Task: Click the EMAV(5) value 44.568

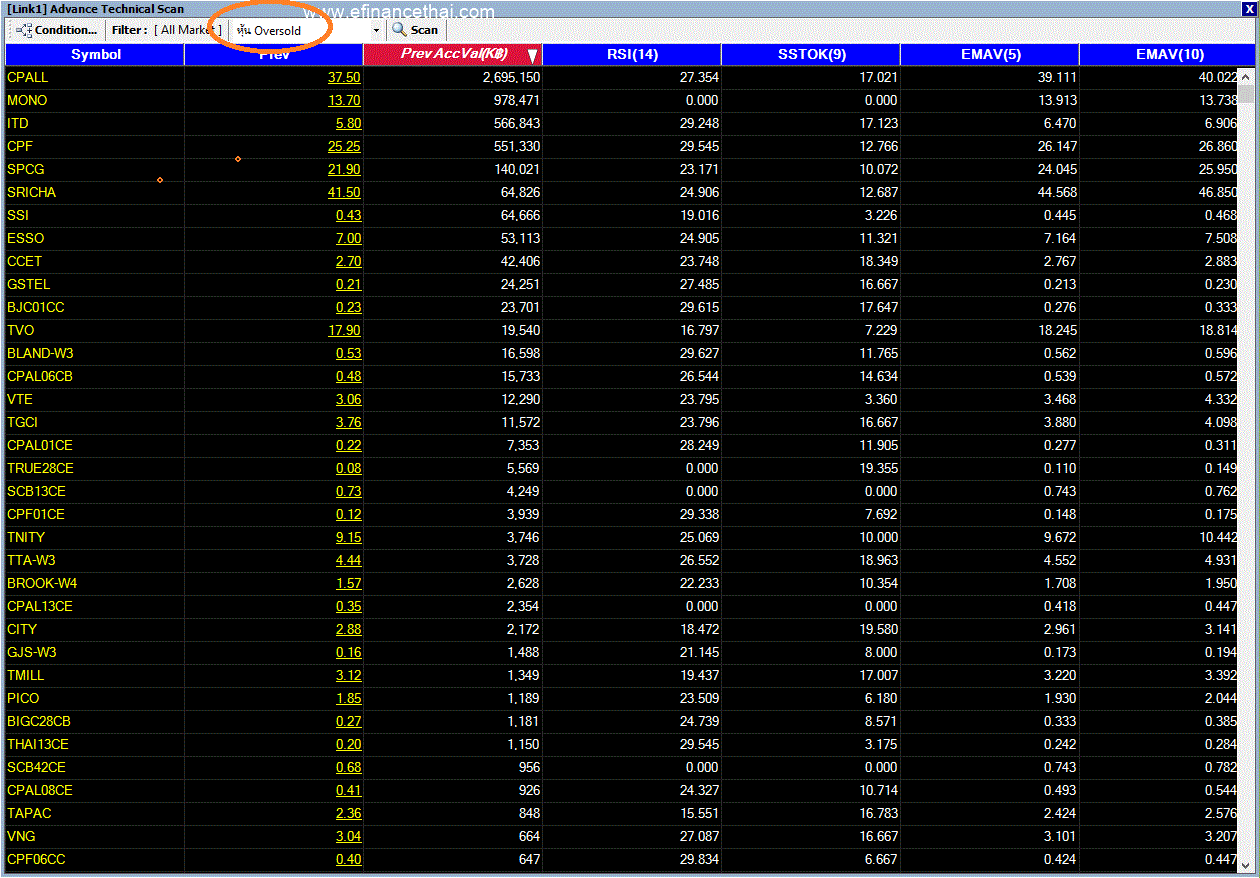Action: [1057, 192]
